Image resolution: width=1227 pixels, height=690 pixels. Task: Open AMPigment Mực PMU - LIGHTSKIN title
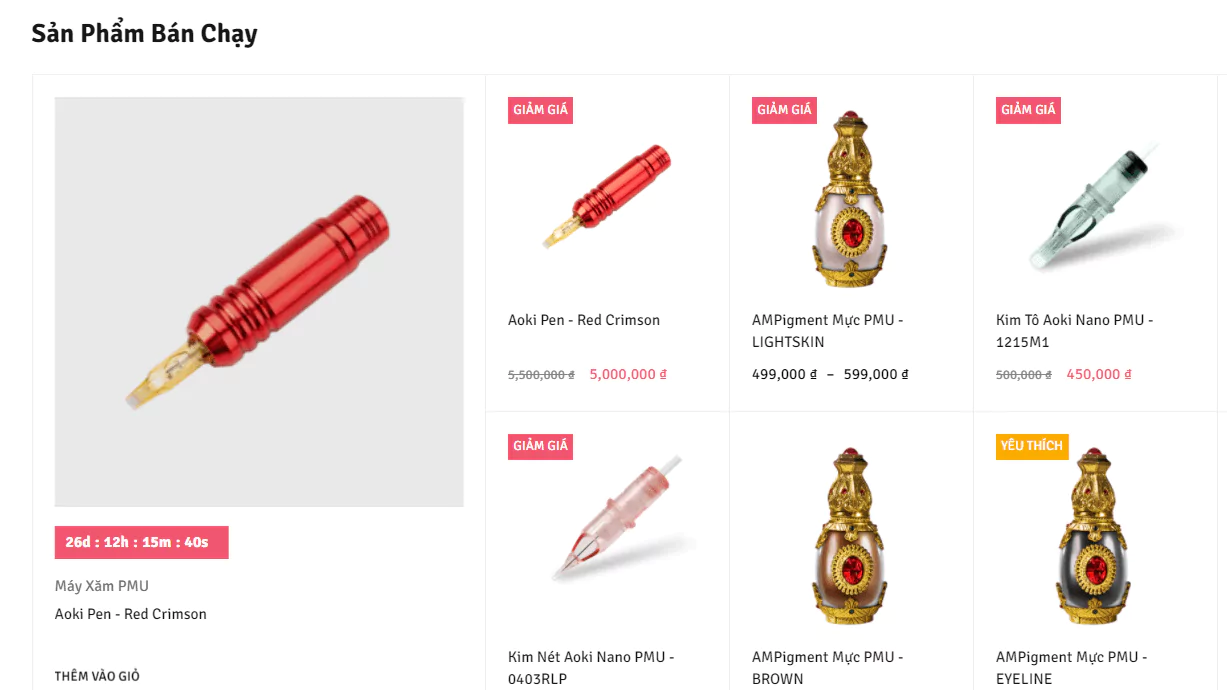click(828, 331)
